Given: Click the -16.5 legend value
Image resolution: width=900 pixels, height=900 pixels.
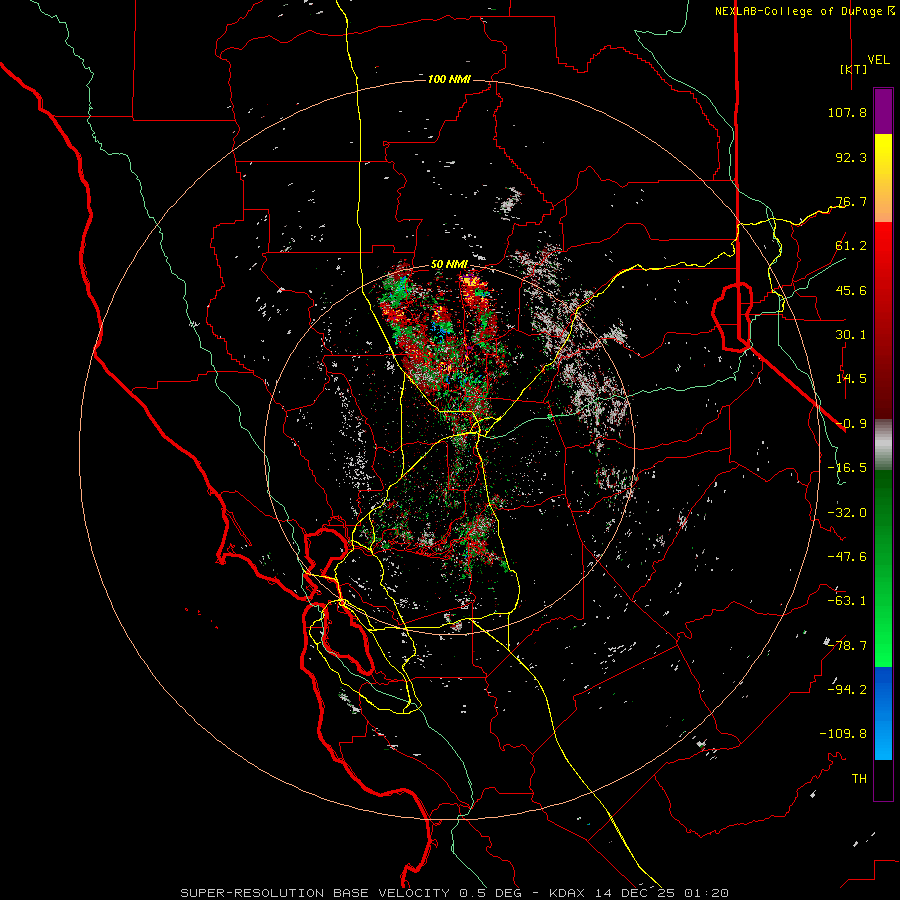Looking at the screenshot, I should point(847,468).
